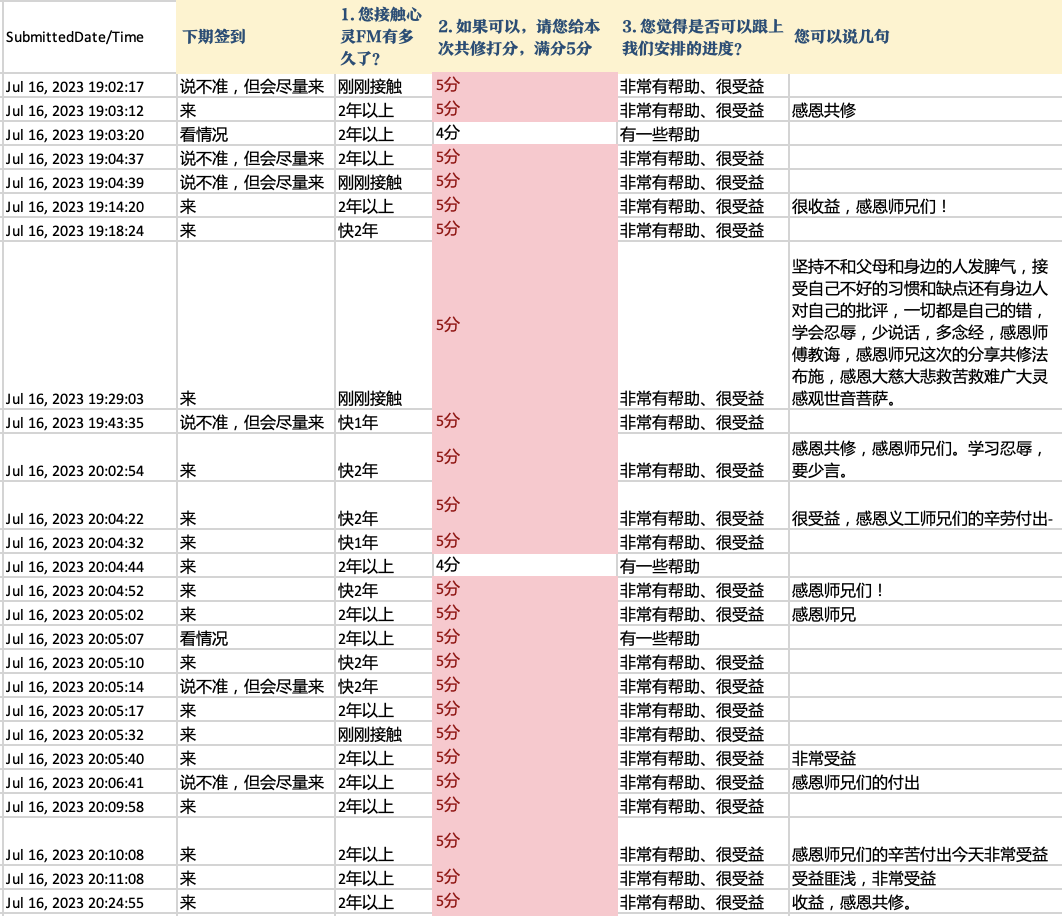Screen dimensions: 1062x916
Task: Click 快1年 in the 19:43:35 row
Action: click(x=358, y=423)
